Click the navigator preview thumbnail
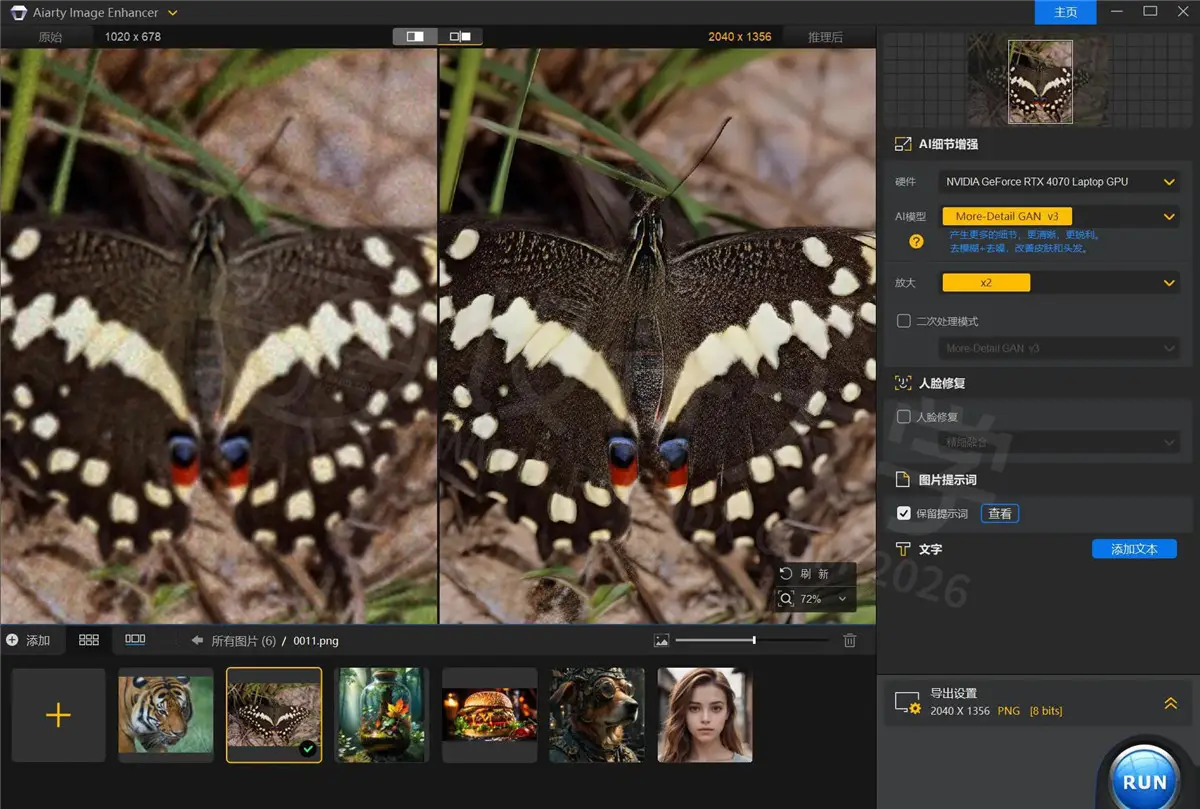The height and width of the screenshot is (809, 1200). click(x=1040, y=82)
